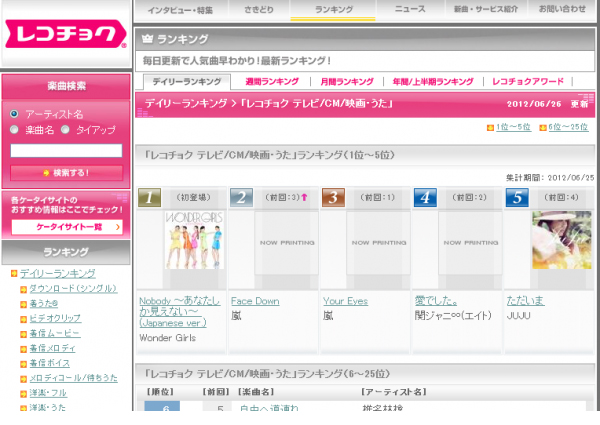600x425 pixels.
Task: Click bullet icon beside デイリーランキング
Action: [14, 273]
